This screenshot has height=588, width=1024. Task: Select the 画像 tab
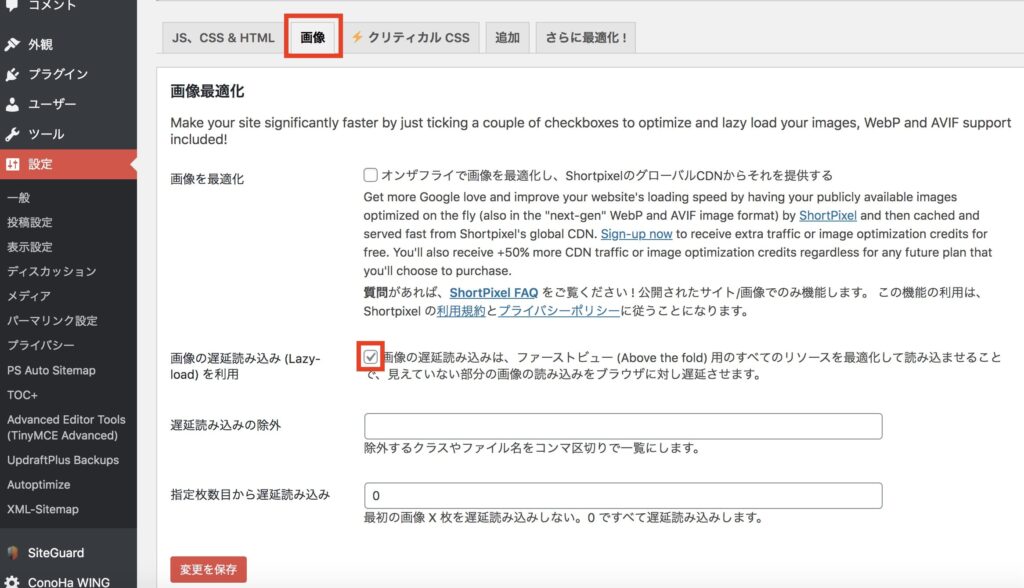pyautogui.click(x=313, y=37)
